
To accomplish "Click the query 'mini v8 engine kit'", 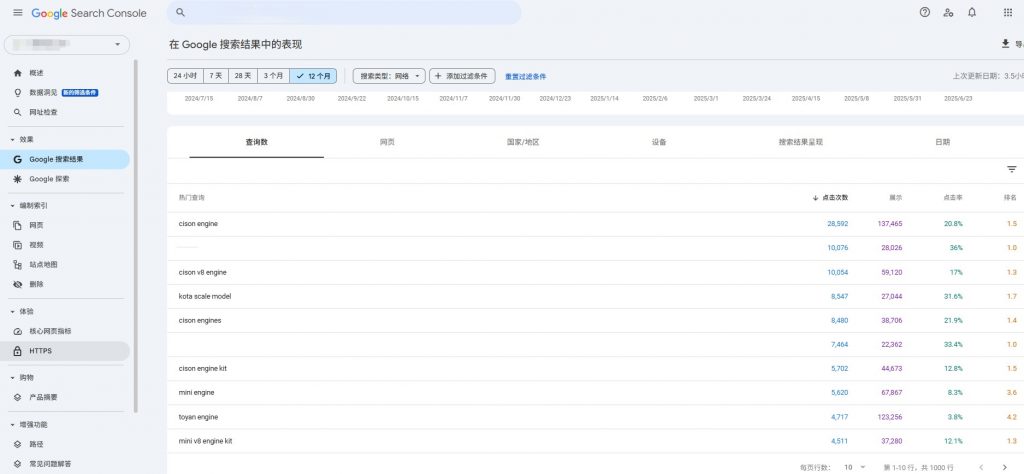I will pos(206,441).
